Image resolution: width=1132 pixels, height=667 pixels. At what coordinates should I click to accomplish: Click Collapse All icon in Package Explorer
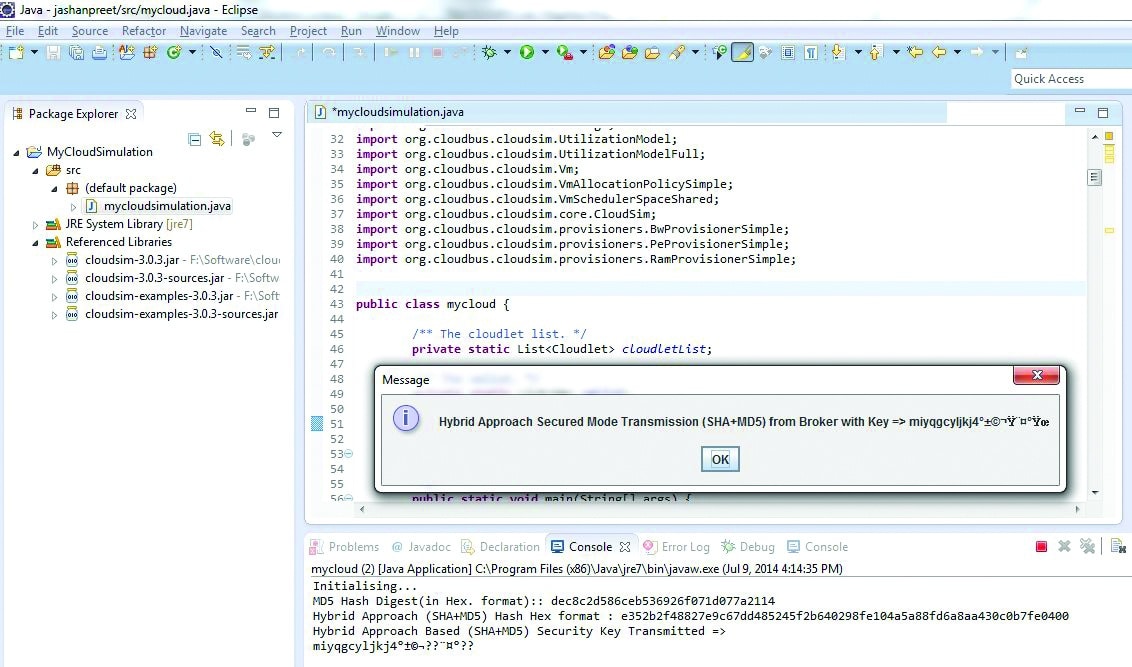tap(195, 139)
